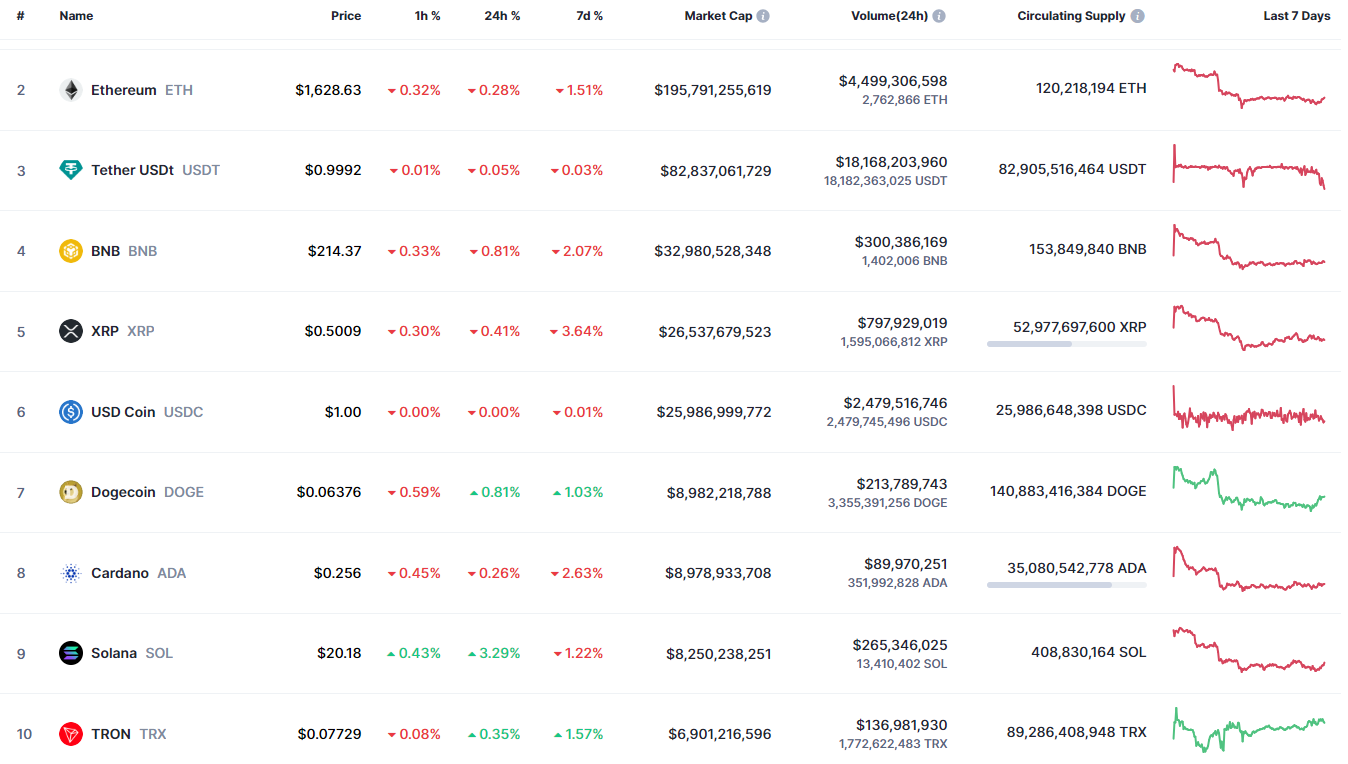Sort table by Price column header

pyautogui.click(x=346, y=16)
